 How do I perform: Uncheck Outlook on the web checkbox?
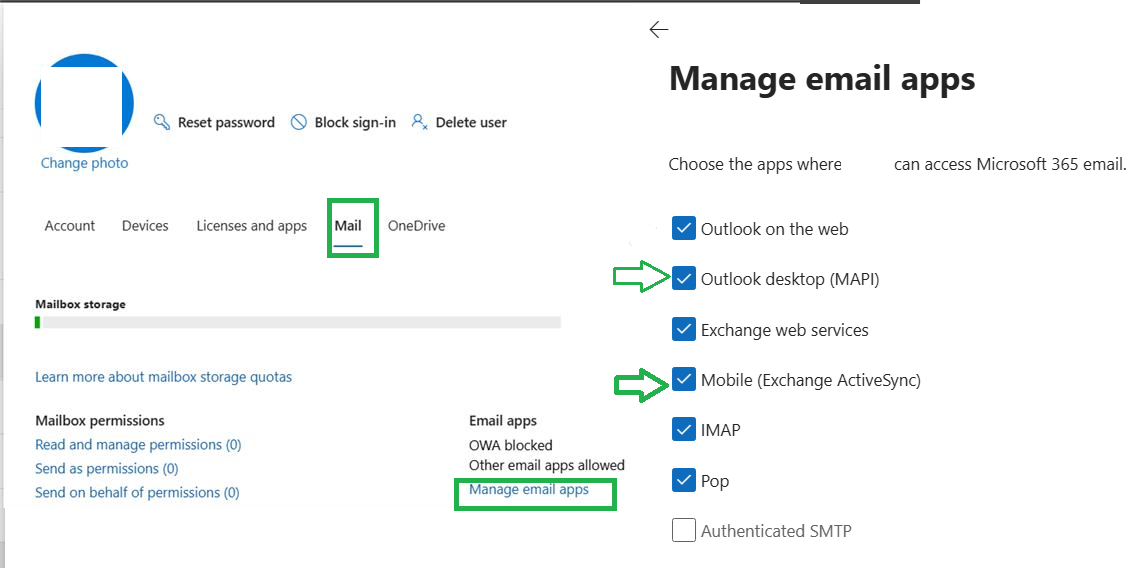(684, 228)
